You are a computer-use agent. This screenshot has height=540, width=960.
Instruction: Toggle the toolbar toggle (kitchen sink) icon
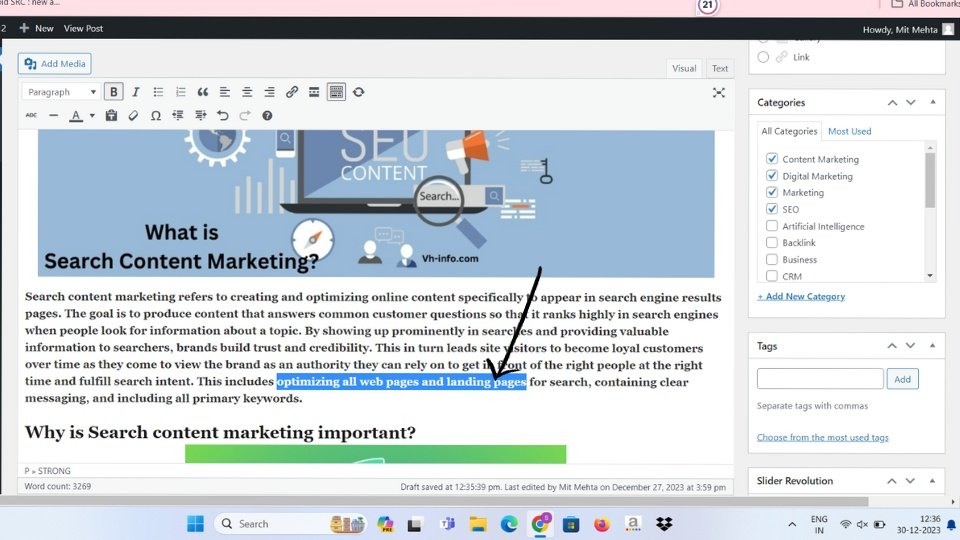tap(336, 92)
